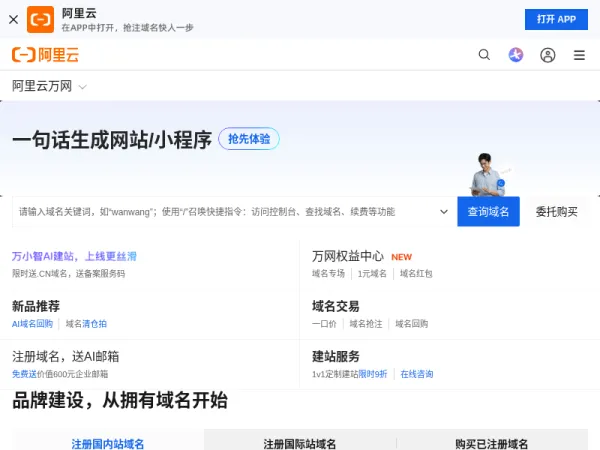Expand the domain search box dropdown arrow
This screenshot has width=600, height=450.
tap(444, 212)
